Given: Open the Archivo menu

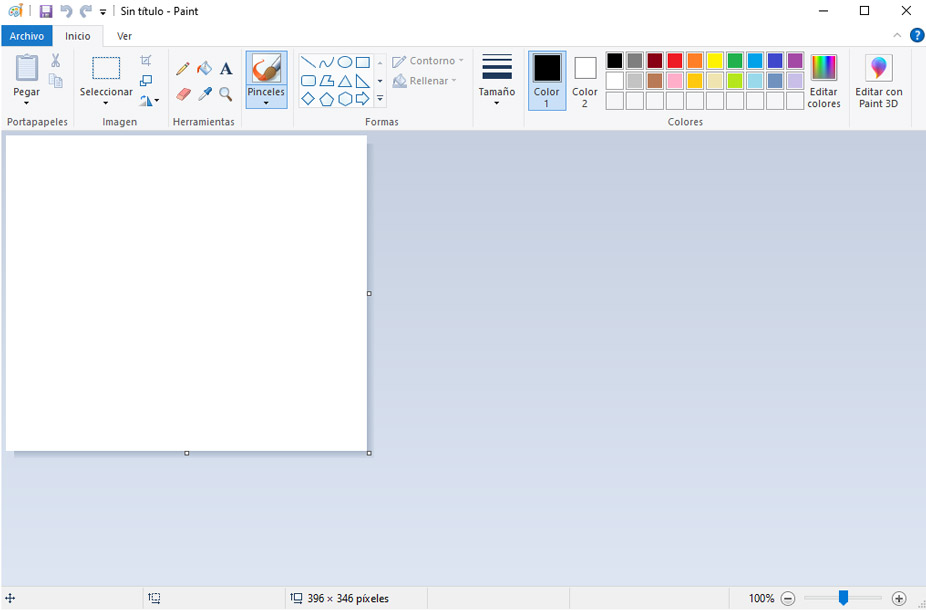Looking at the screenshot, I should 27,36.
